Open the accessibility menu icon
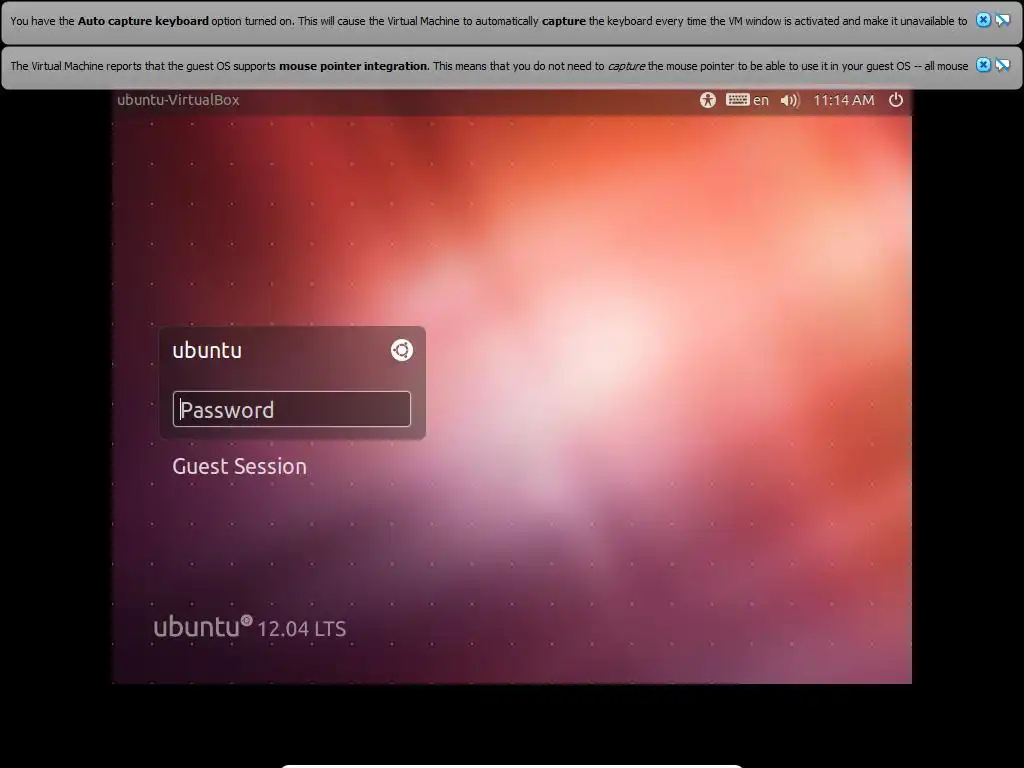1024x768 pixels. pos(708,100)
